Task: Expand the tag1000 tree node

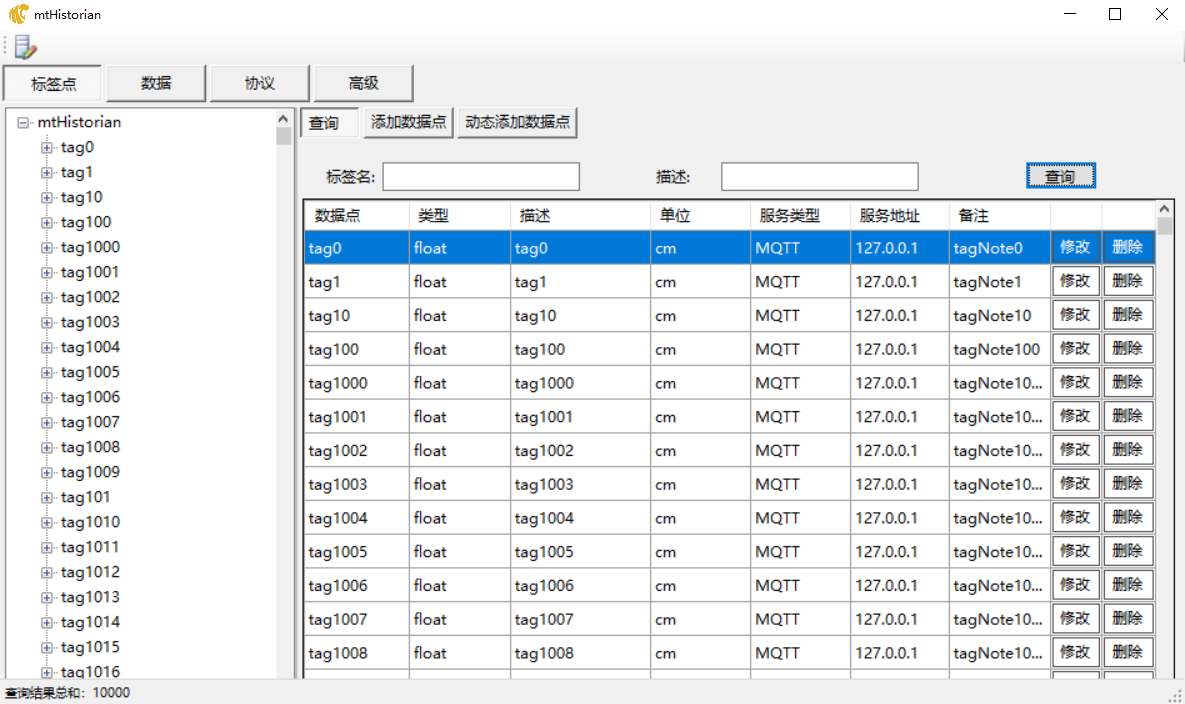Action: 46,248
